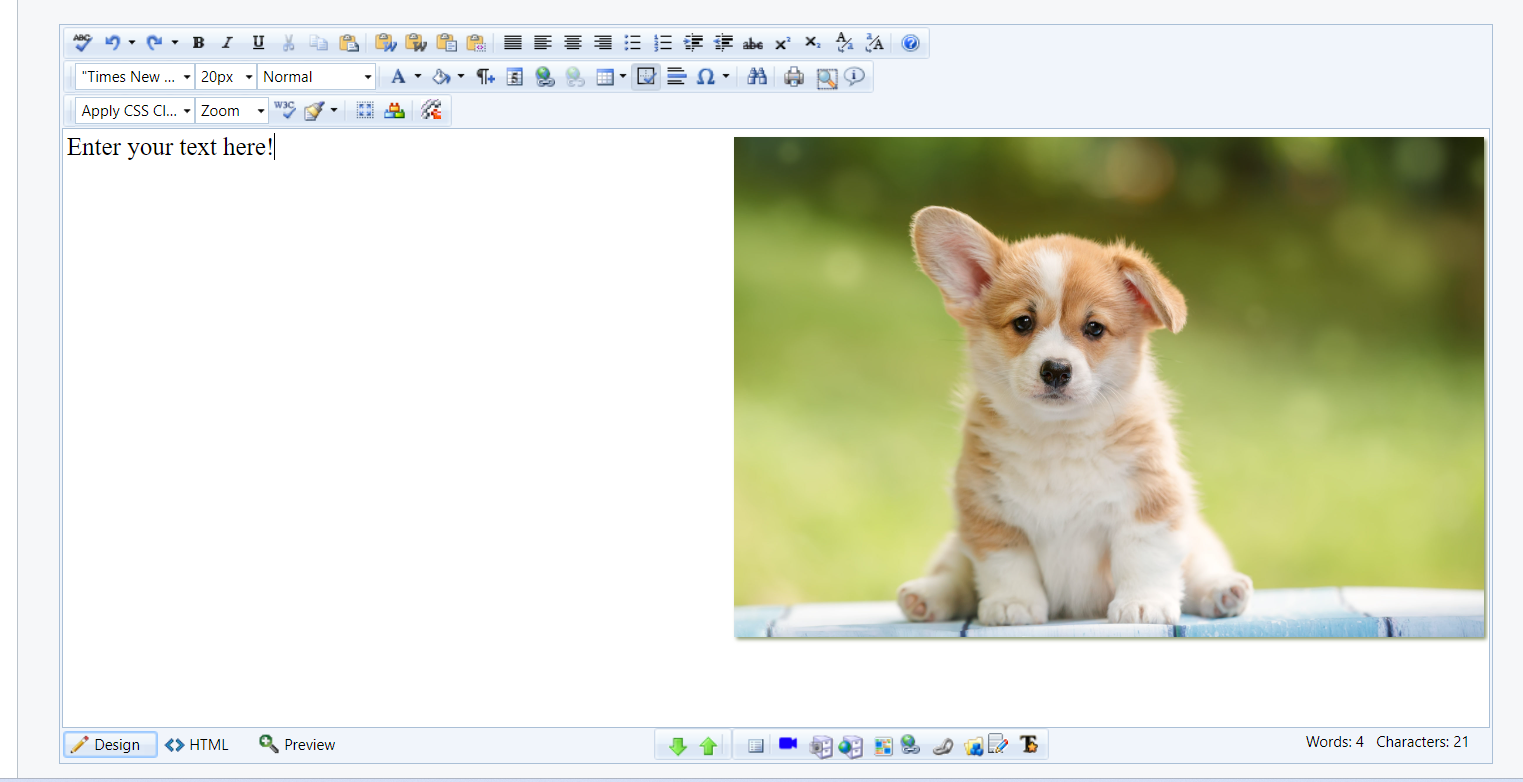
Task: Click the Redo arrow icon
Action: tap(154, 43)
